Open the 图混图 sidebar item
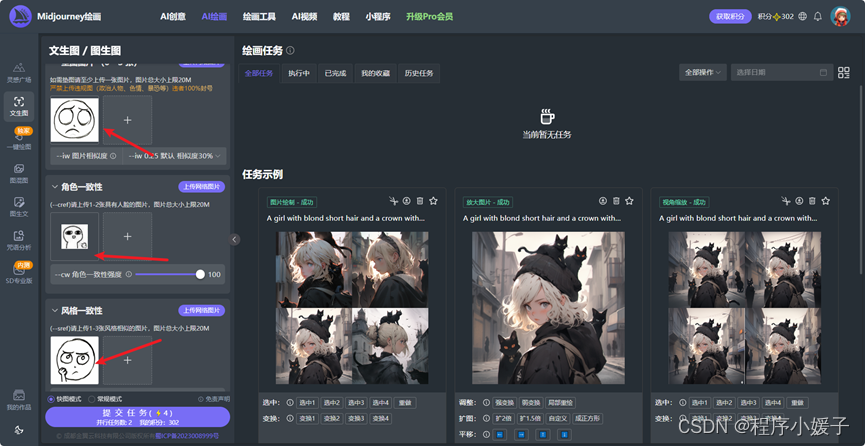 click(x=19, y=173)
